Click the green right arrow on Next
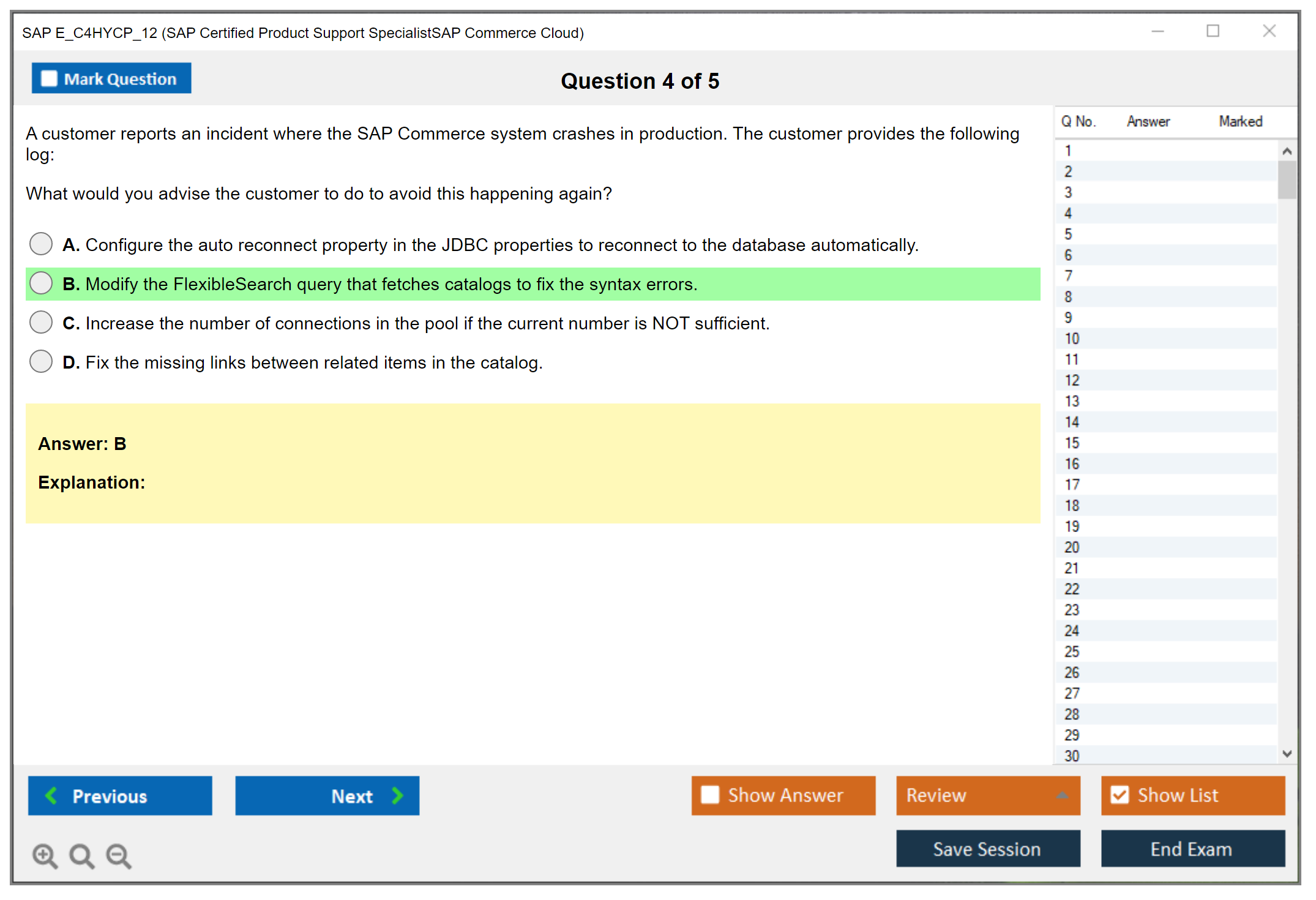Screen dimensions: 1316x900 pos(397,795)
